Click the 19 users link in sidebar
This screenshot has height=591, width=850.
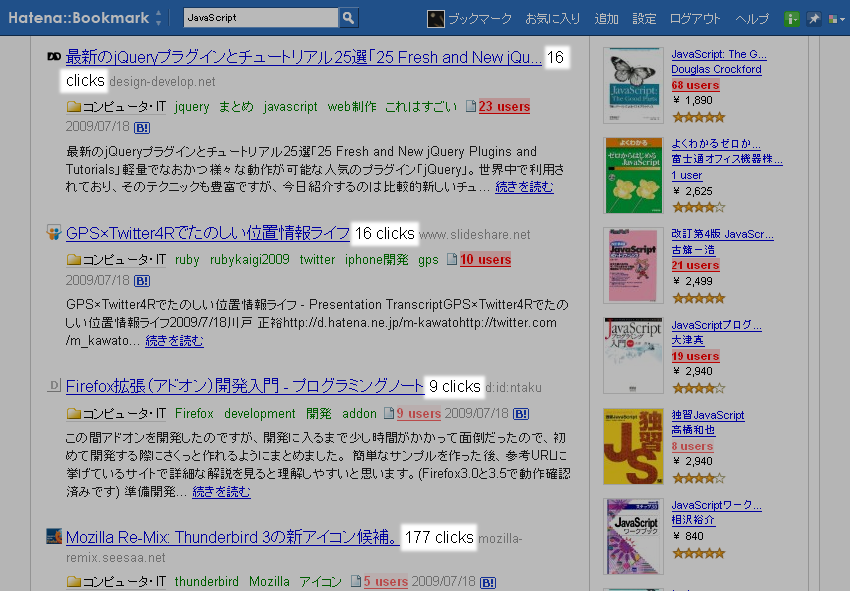695,356
